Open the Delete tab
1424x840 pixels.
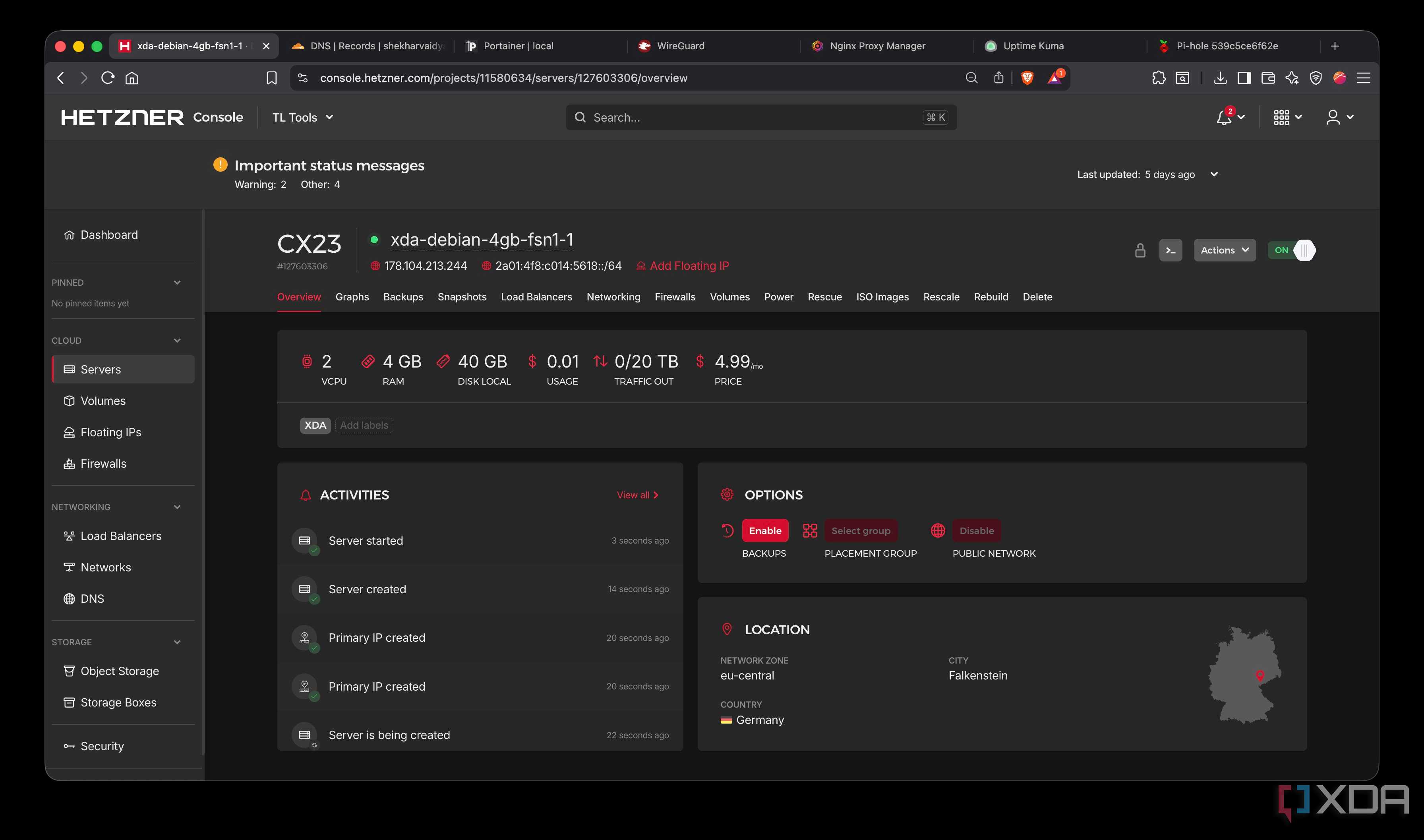pos(1037,296)
